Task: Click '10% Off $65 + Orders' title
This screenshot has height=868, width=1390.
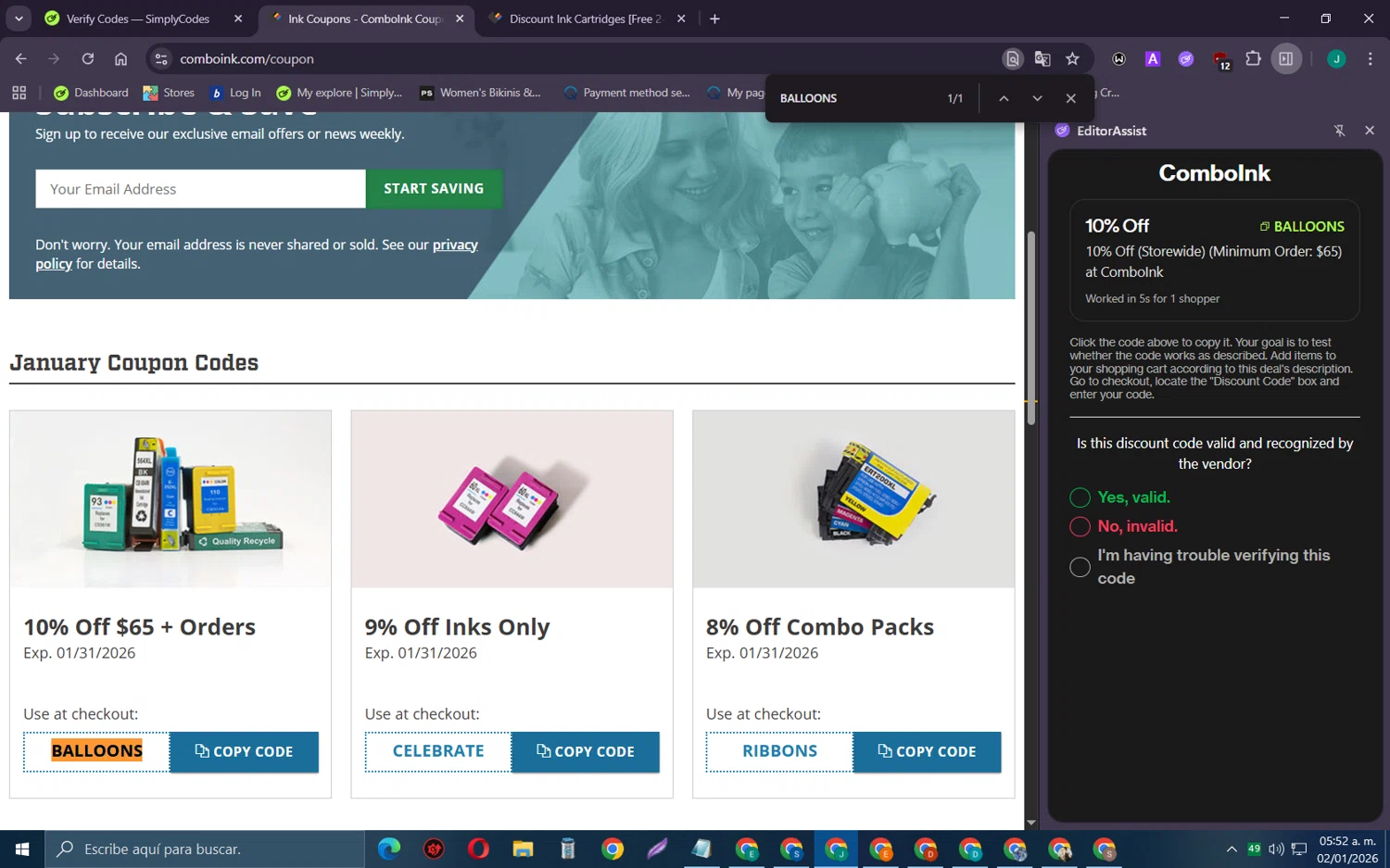Action: tap(139, 627)
